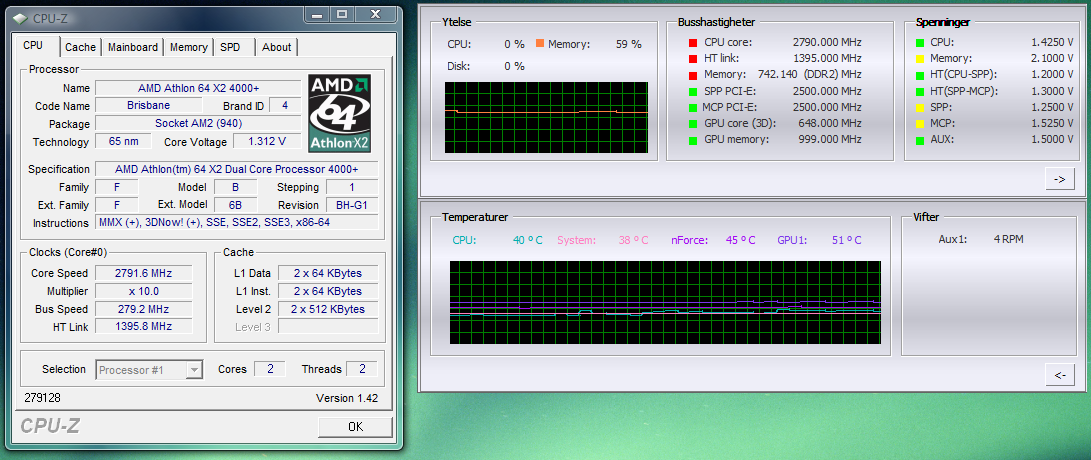
Task: Minimize the CPU-Z window
Action: (x=318, y=13)
